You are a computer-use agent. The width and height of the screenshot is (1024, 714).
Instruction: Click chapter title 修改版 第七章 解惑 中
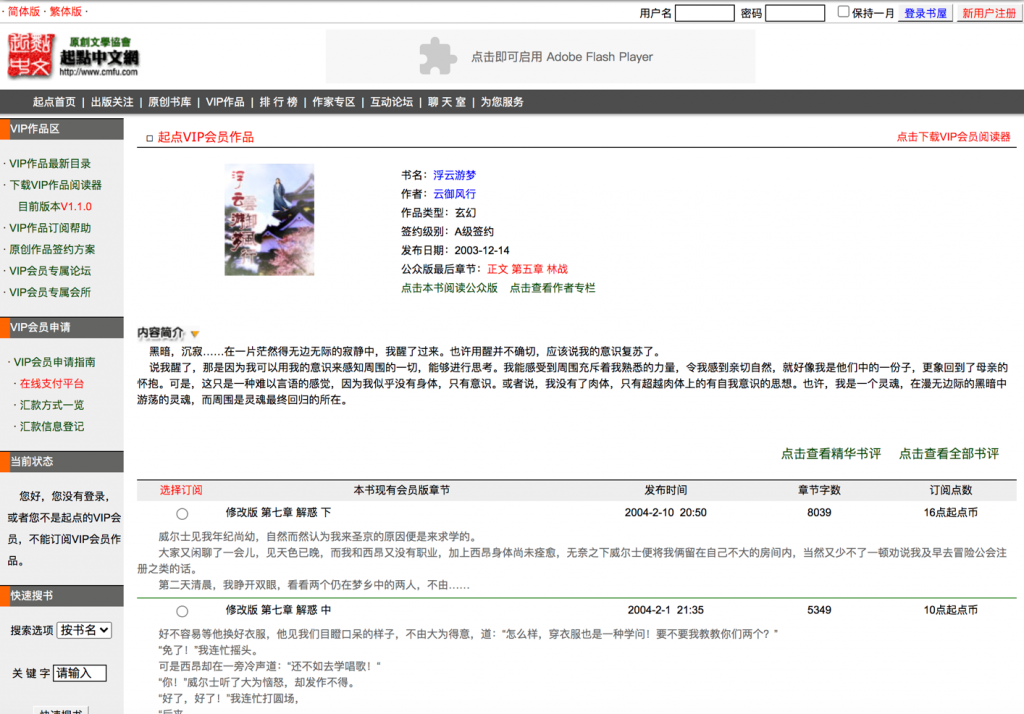click(x=278, y=610)
